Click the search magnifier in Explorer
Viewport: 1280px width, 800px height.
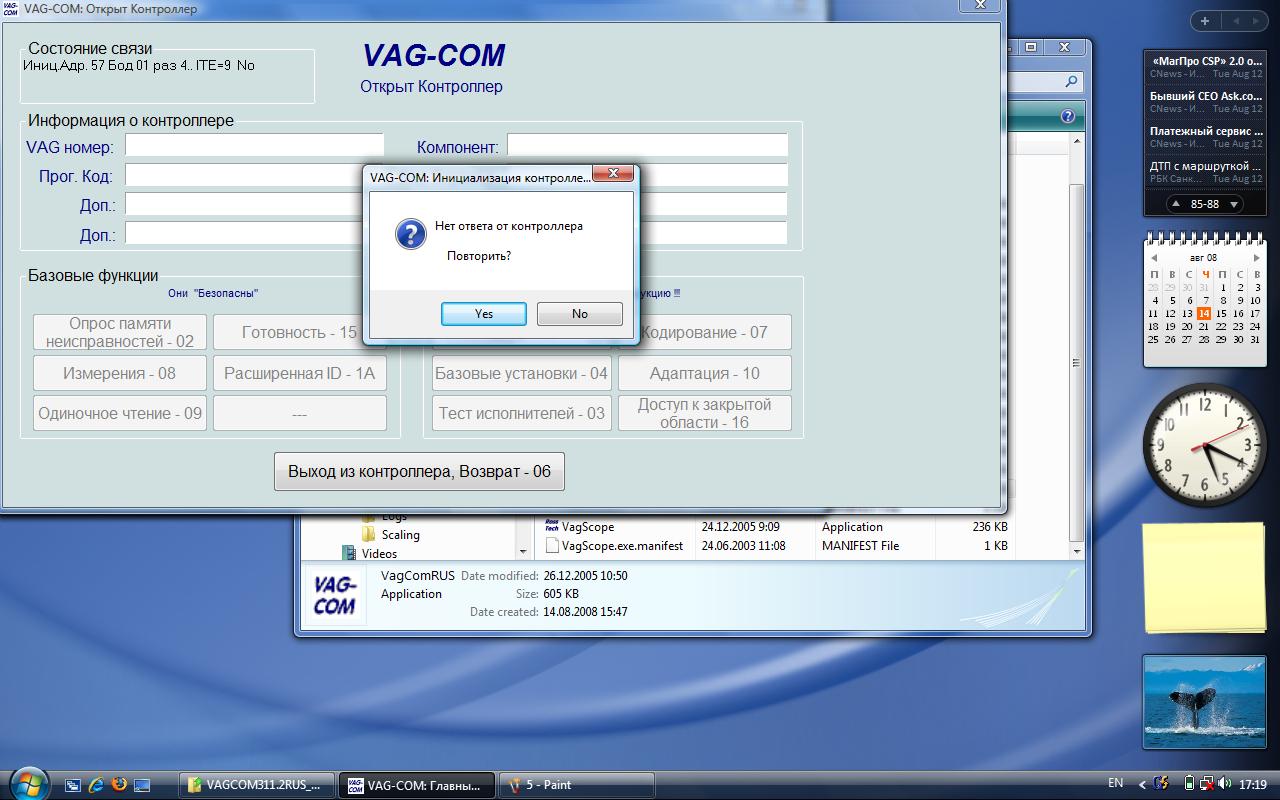(x=1071, y=83)
